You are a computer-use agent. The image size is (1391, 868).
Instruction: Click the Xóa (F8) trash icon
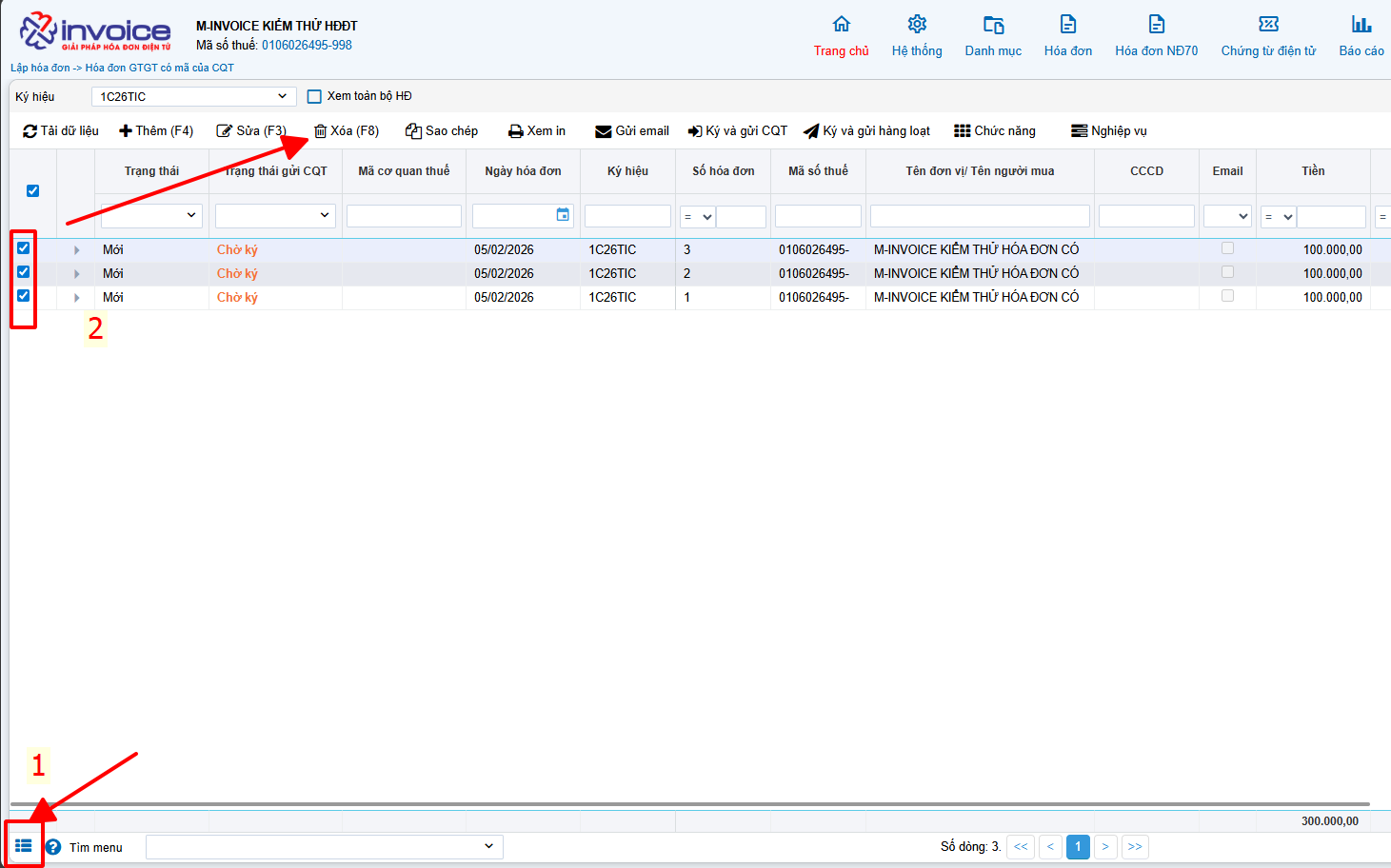[321, 131]
